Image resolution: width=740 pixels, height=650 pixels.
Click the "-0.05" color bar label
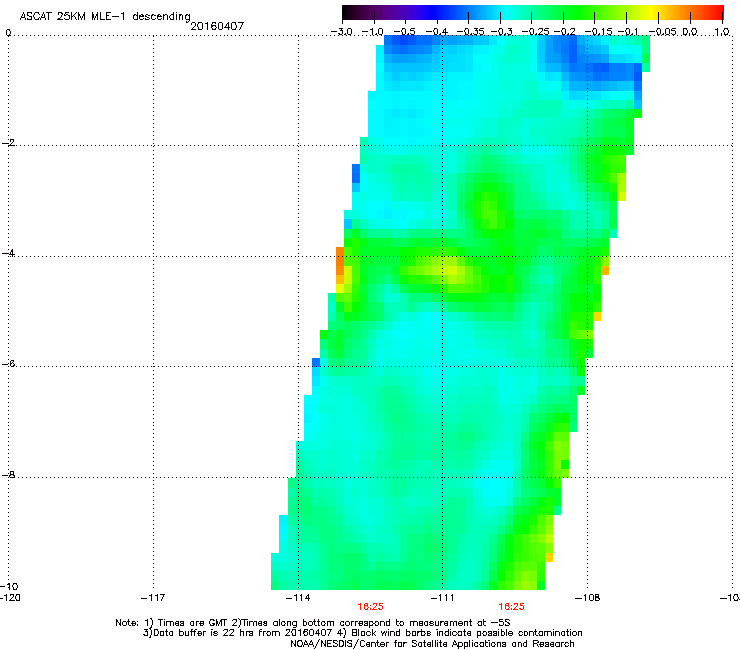pos(663,32)
